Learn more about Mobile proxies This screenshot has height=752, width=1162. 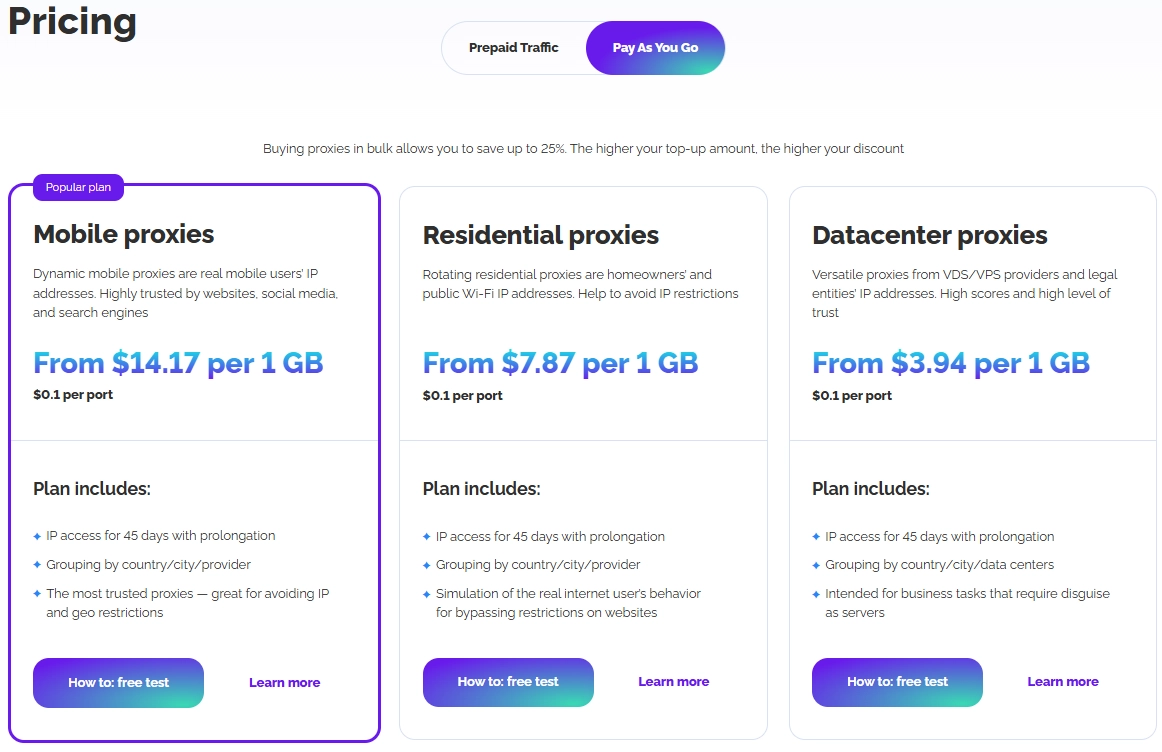284,683
